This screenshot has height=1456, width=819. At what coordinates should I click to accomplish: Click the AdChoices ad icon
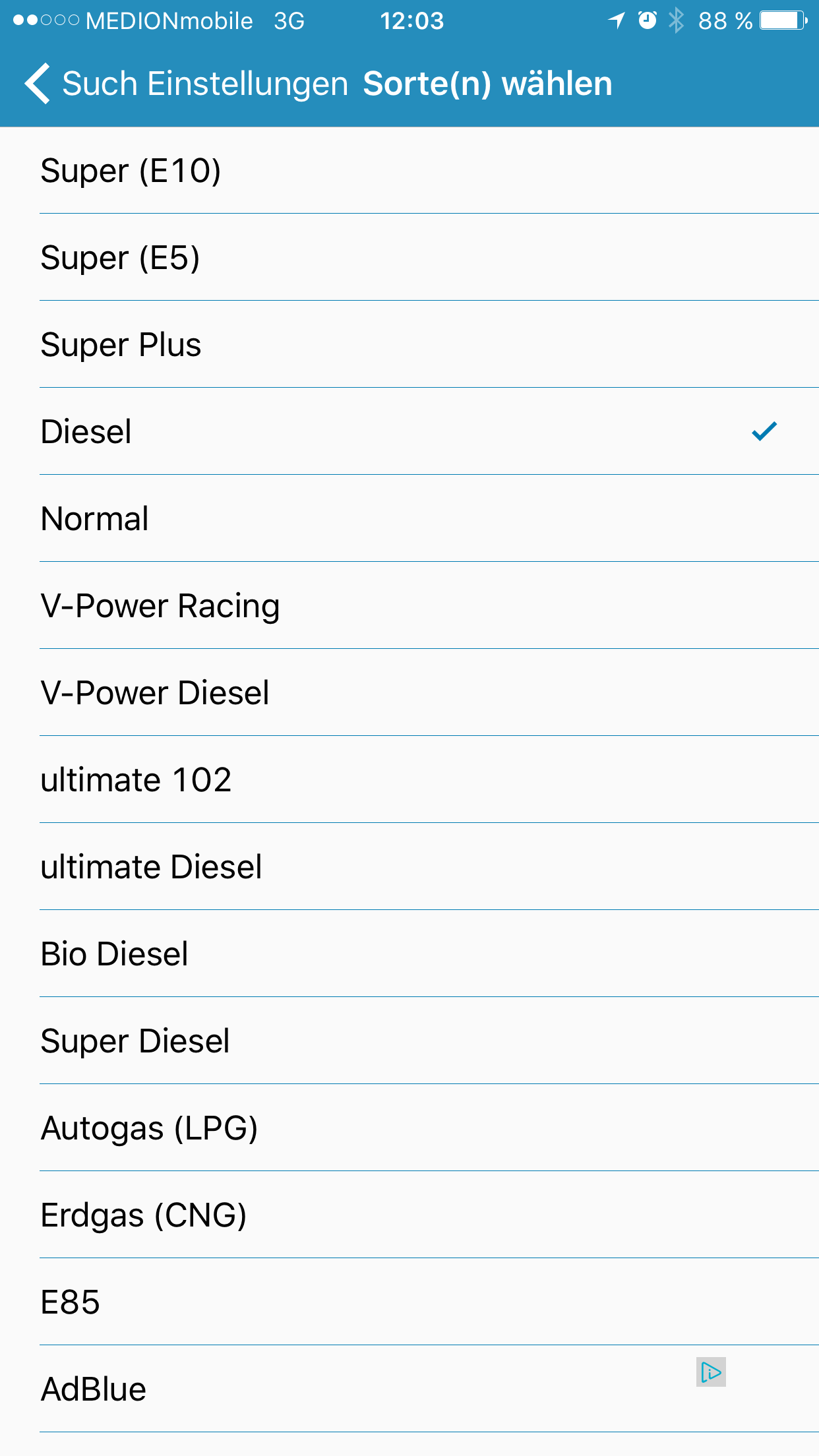[711, 1372]
